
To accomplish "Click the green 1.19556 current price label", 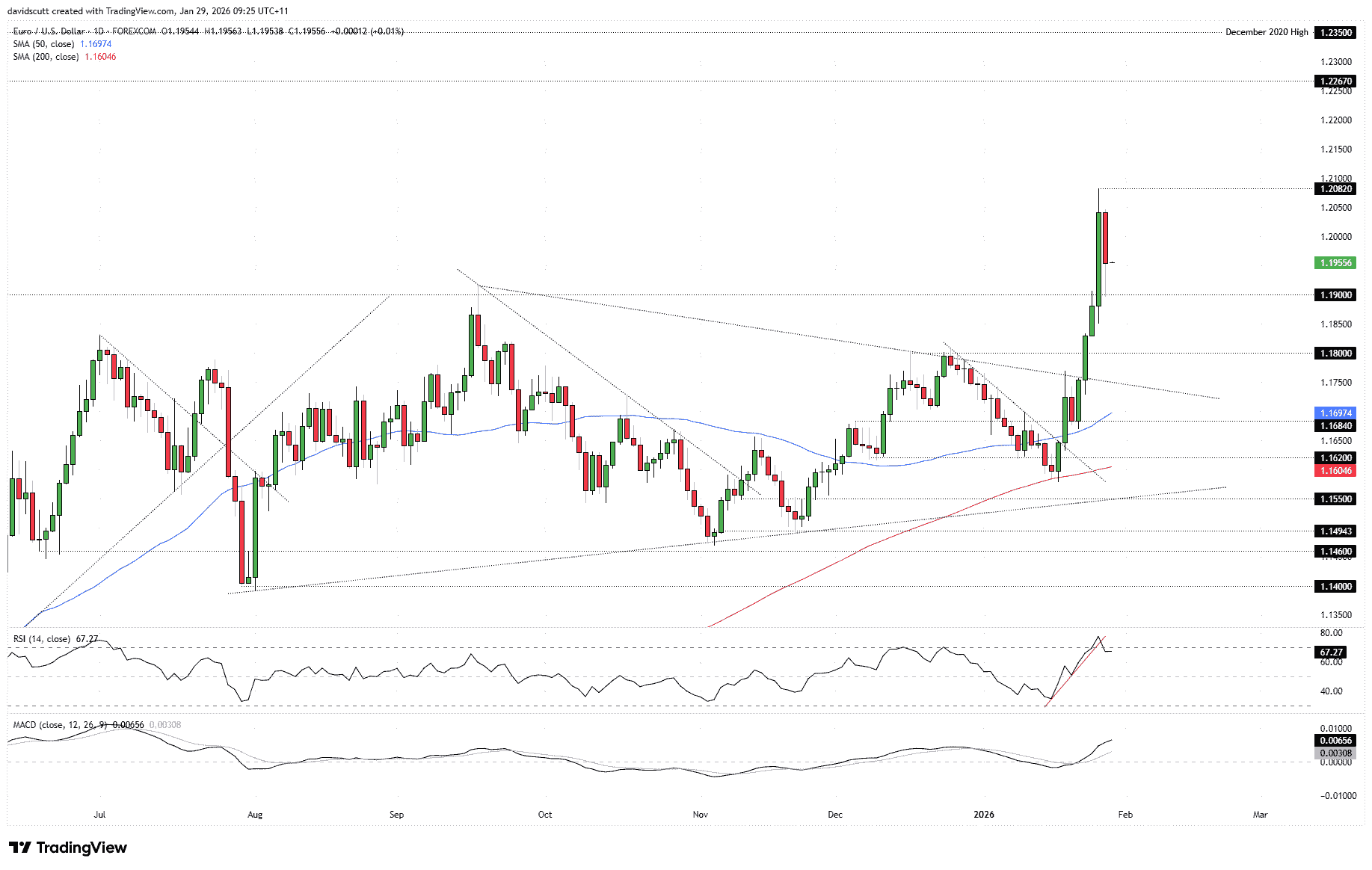I will click(1335, 263).
